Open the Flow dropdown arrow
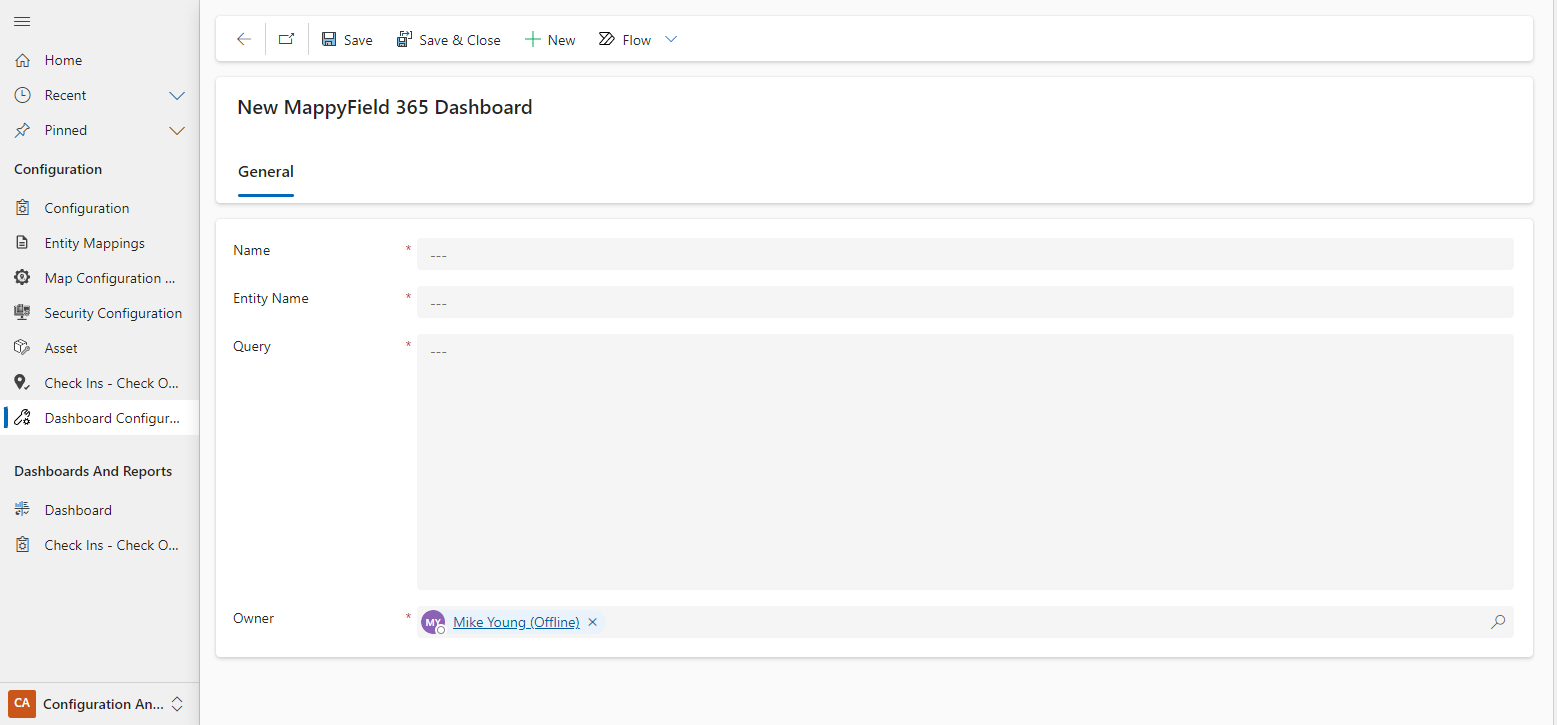 [671, 40]
